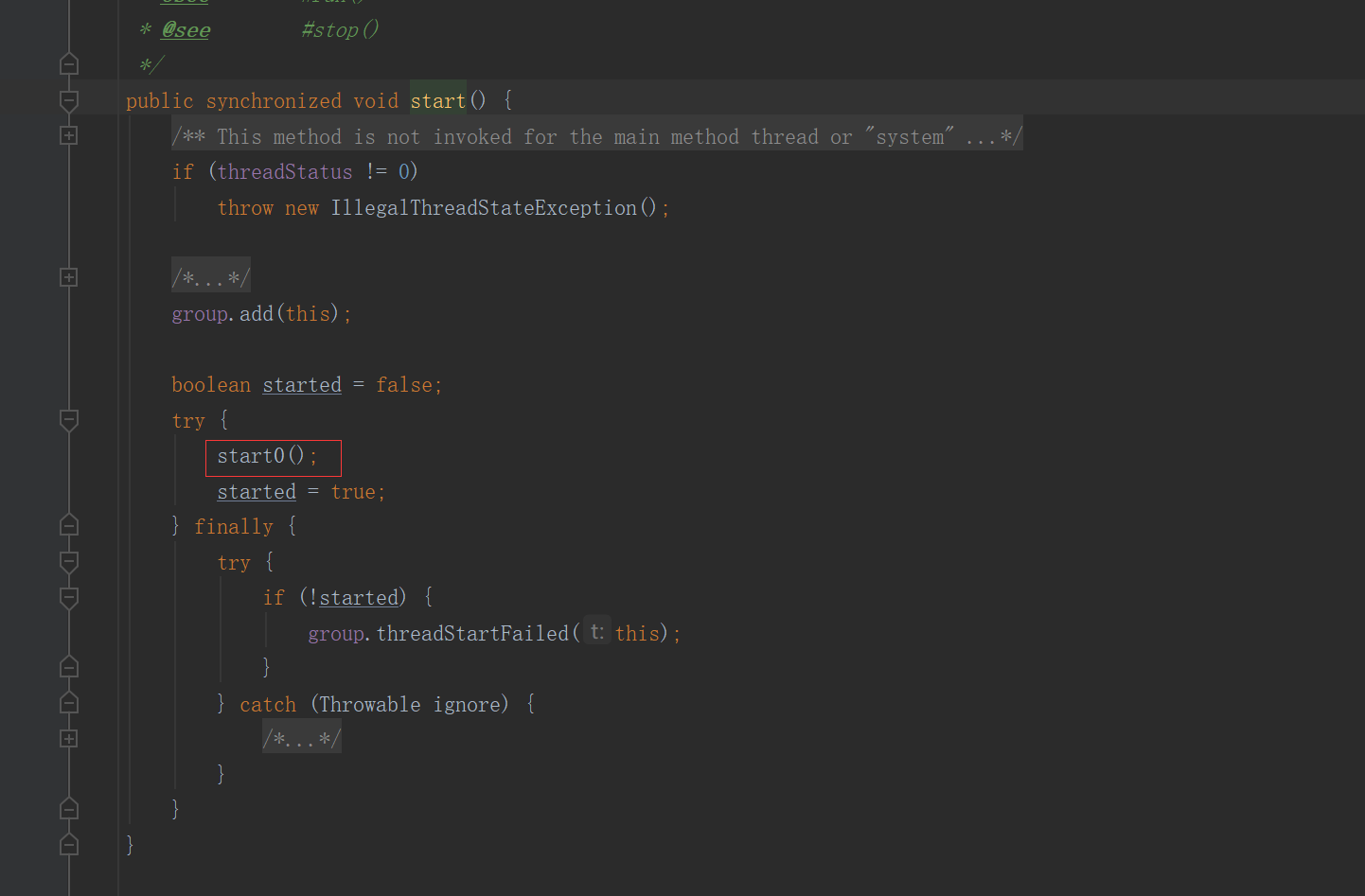Click the folded '/*...*/' placeholder above group.add(this)
Viewport: 1365px width, 896px height.
tap(210, 278)
